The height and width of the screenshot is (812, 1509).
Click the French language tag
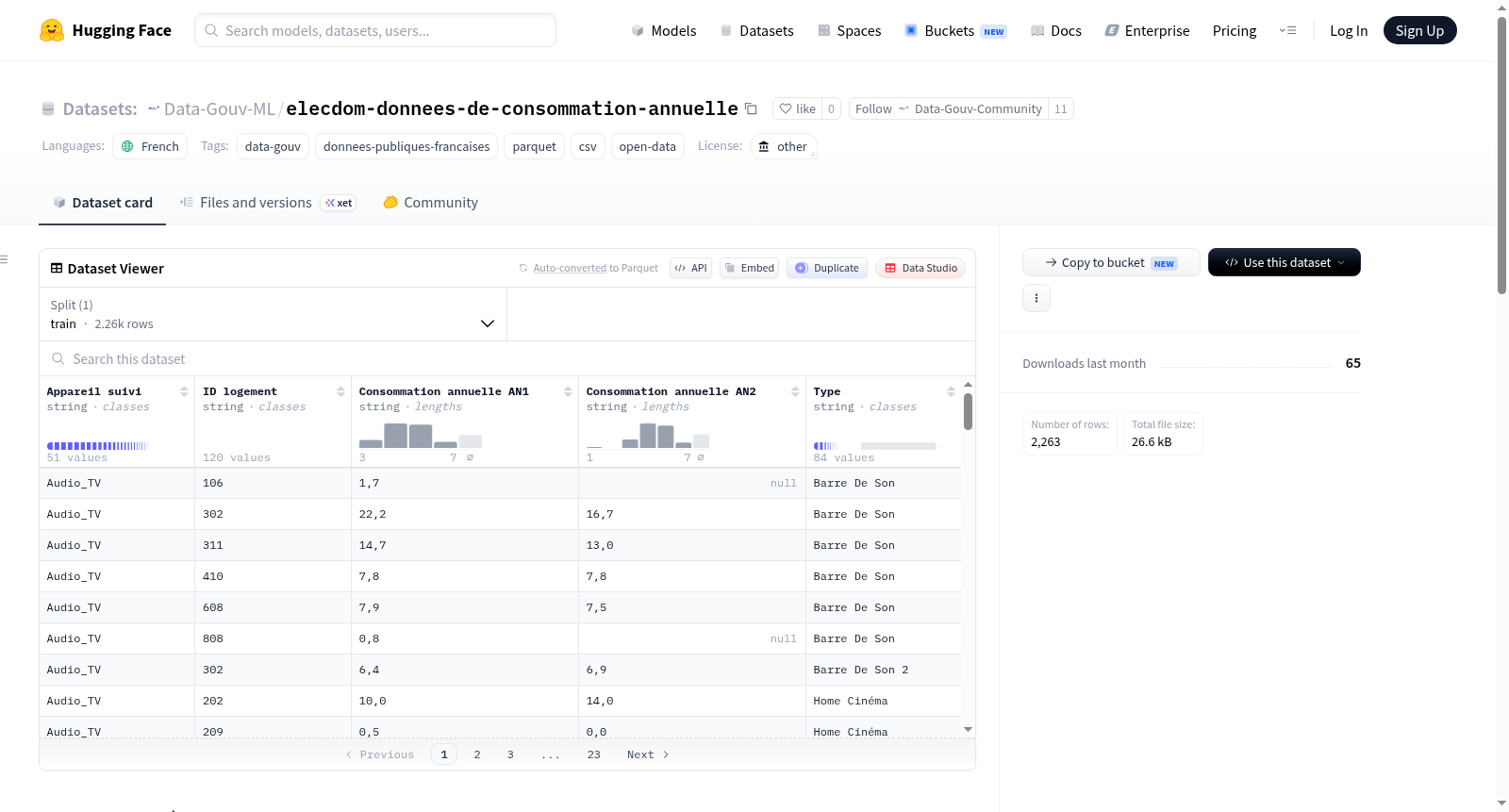pyautogui.click(x=150, y=146)
